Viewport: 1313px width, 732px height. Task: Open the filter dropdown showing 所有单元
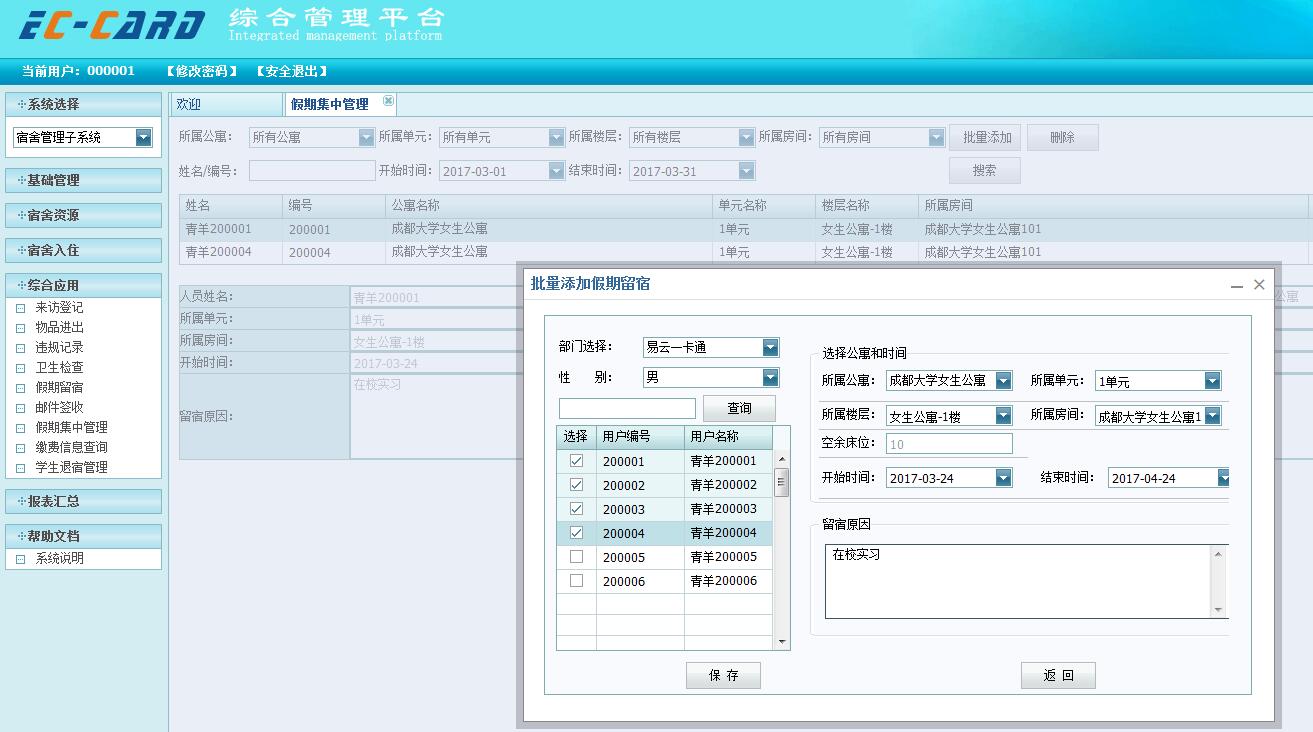coord(556,138)
